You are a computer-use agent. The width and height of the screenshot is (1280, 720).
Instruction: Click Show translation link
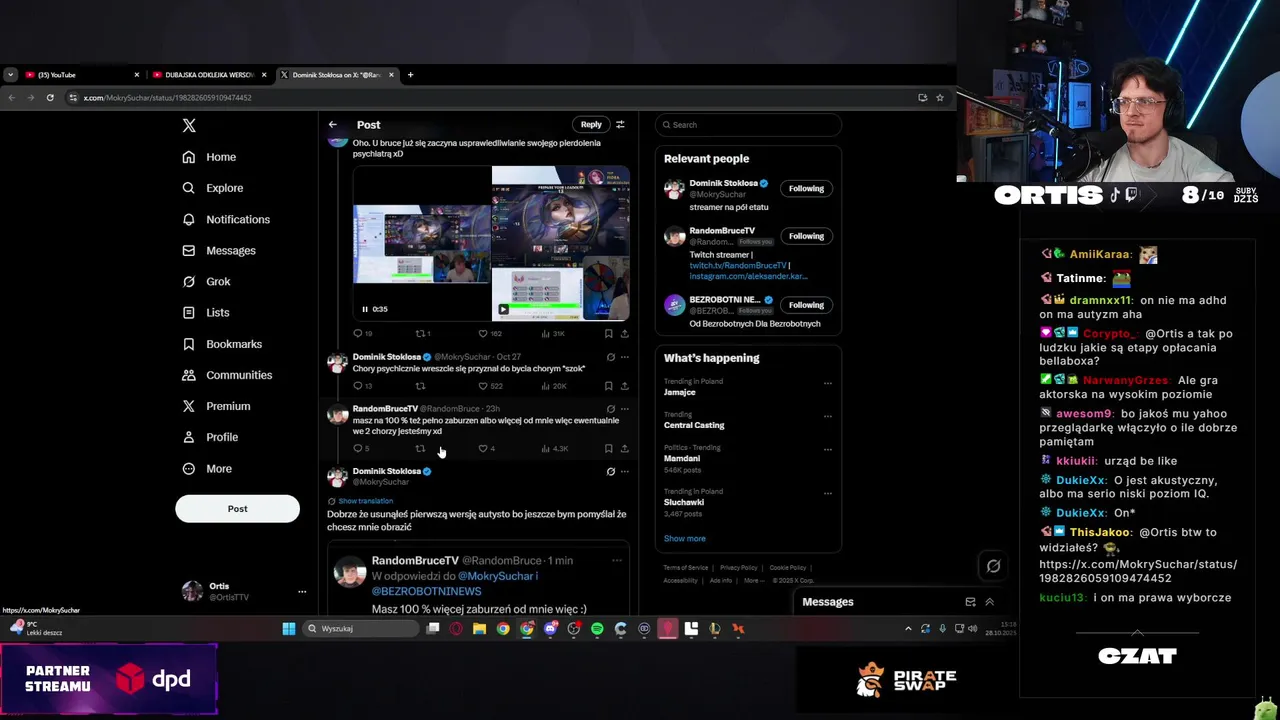(365, 501)
